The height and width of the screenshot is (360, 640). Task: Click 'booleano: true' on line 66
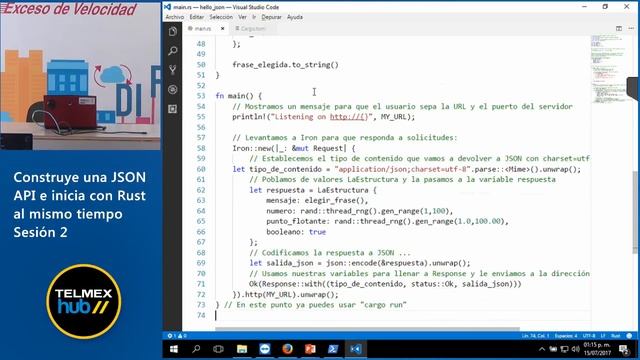click(x=296, y=232)
